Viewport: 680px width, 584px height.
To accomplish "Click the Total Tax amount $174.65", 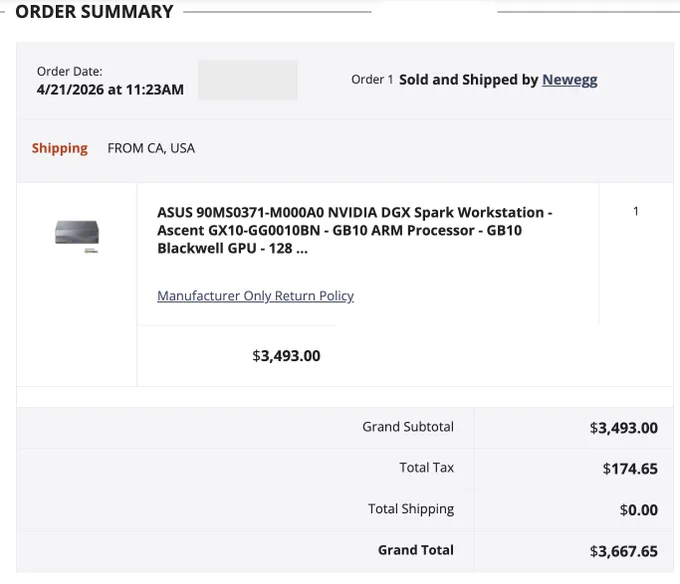I will coord(630,469).
